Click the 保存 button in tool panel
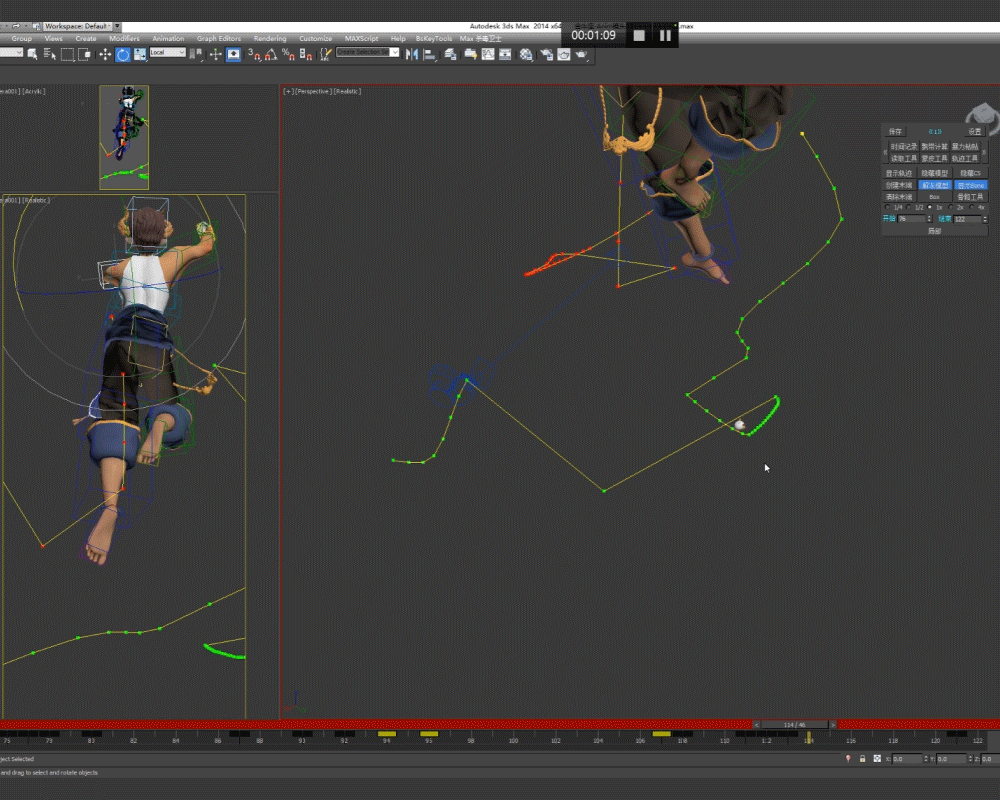Viewport: 1000px width, 800px height. (896, 131)
